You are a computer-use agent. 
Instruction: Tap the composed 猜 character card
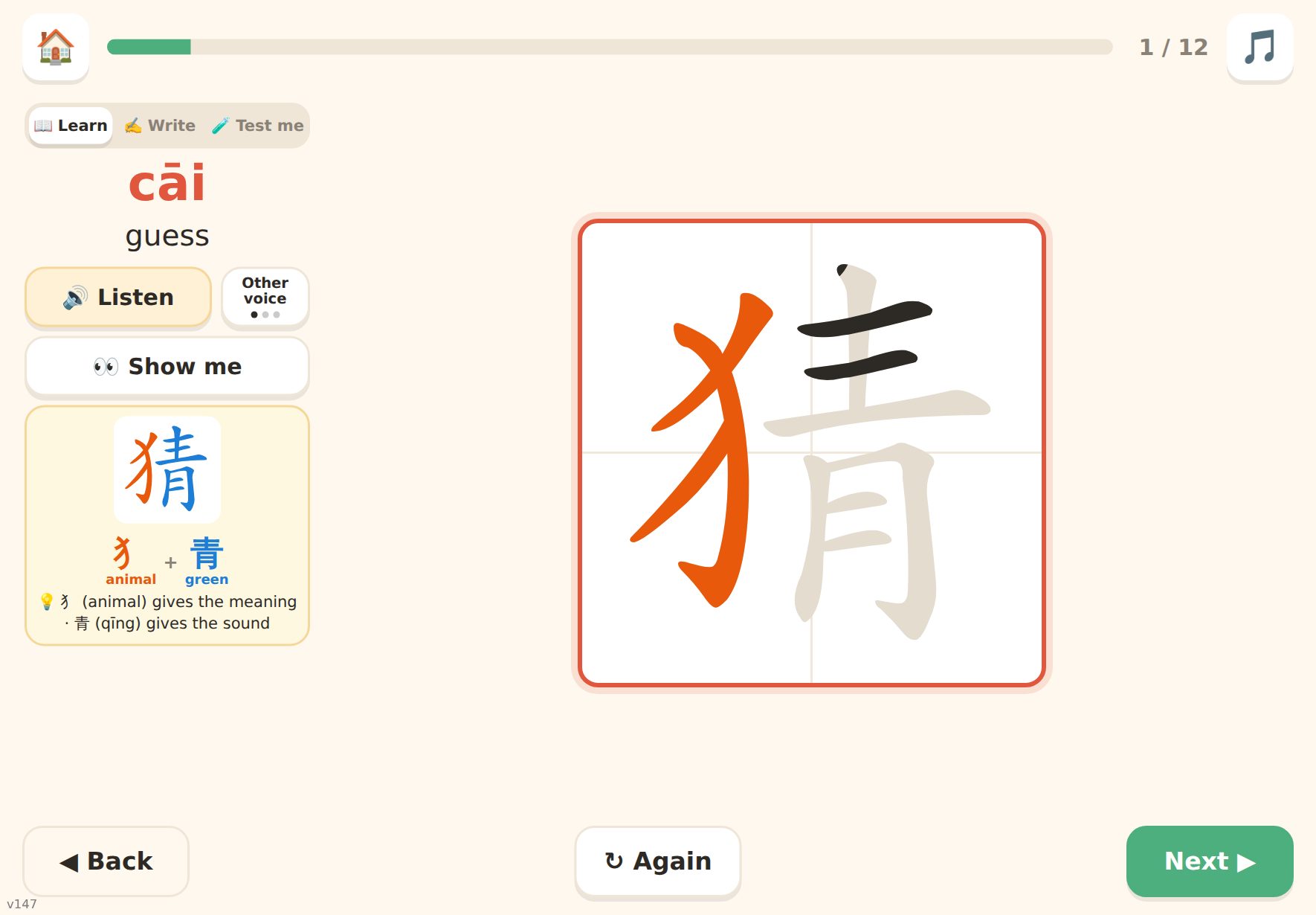pos(167,469)
